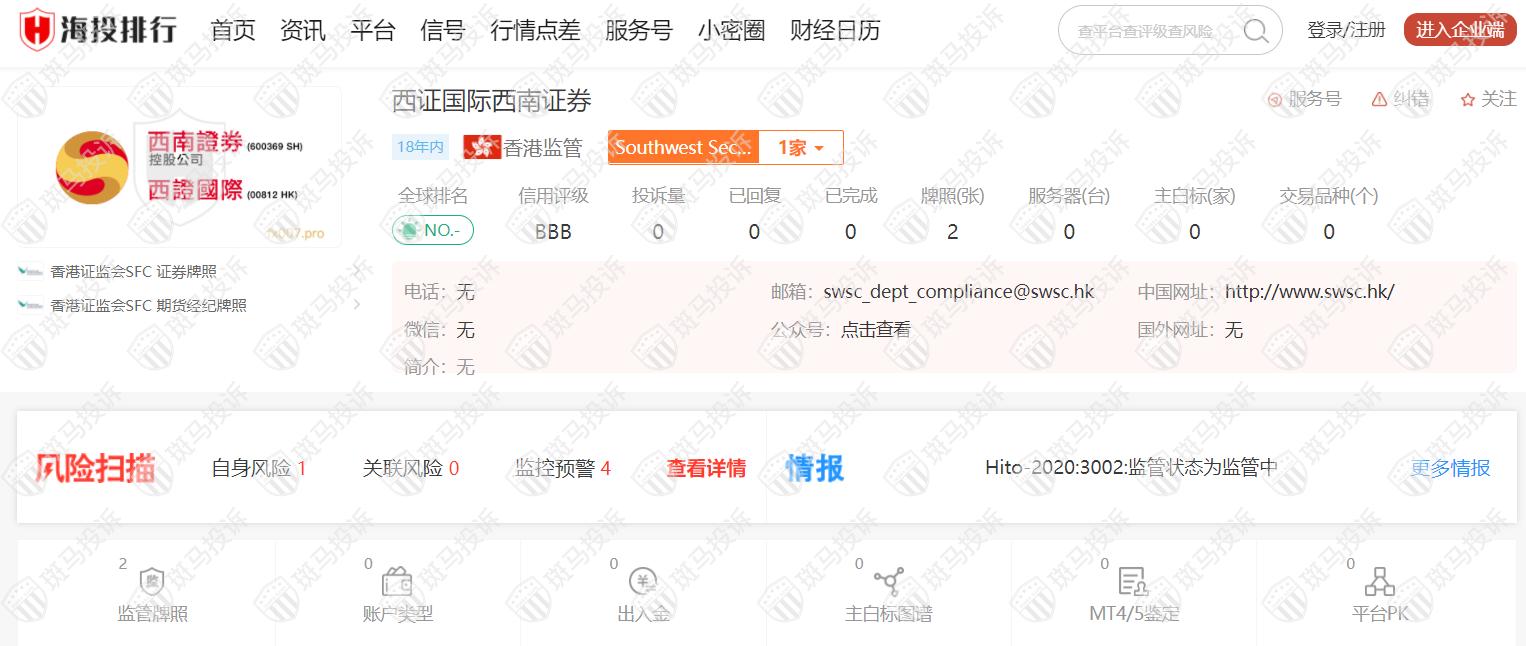Focus the platform search input field
Viewport: 1526px width, 646px height.
click(x=1150, y=31)
